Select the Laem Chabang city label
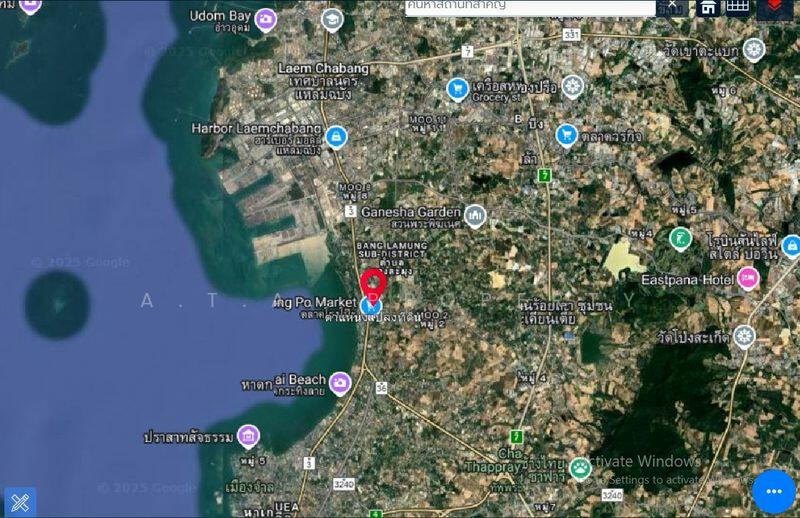The image size is (800, 518). 322,68
